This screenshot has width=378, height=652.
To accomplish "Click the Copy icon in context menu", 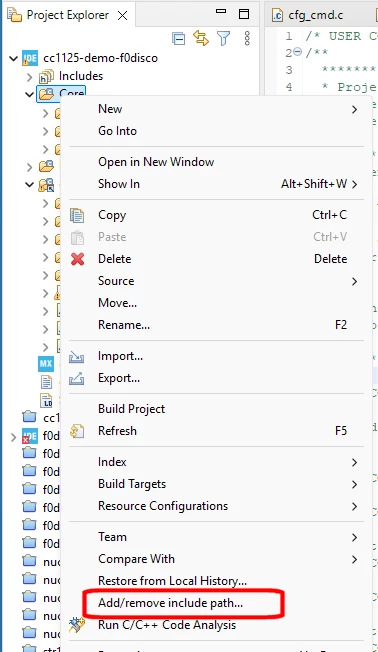I will coord(77,215).
